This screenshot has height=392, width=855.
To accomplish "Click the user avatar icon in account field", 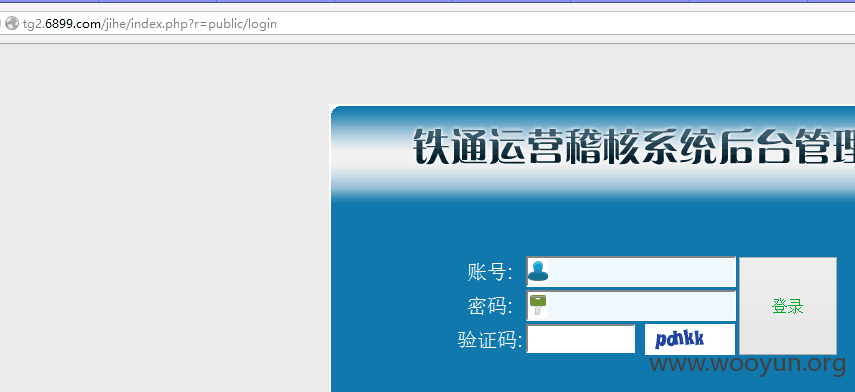I will point(538,271).
